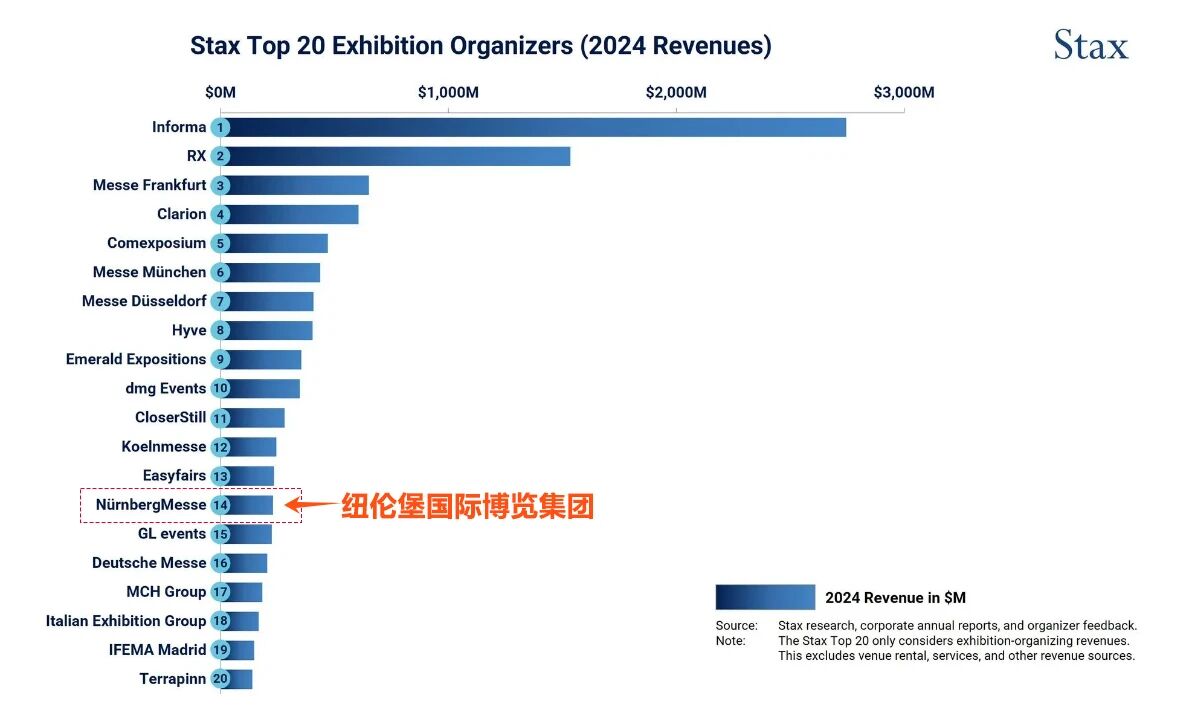Image resolution: width=1184 pixels, height=710 pixels.
Task: Click rank badge 2 next to RX
Action: [x=220, y=156]
